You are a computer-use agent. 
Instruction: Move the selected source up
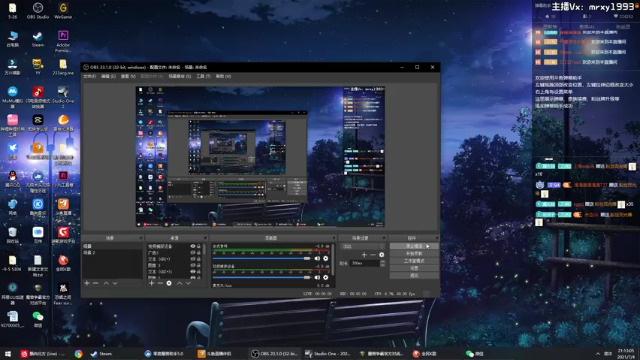click(x=180, y=283)
